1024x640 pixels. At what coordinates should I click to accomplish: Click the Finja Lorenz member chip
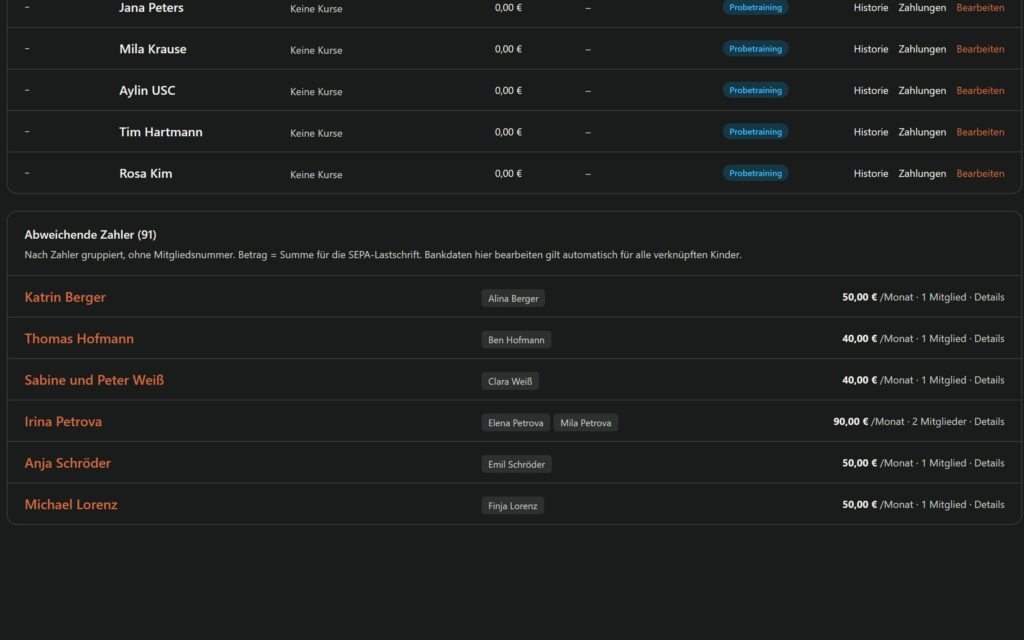click(513, 505)
